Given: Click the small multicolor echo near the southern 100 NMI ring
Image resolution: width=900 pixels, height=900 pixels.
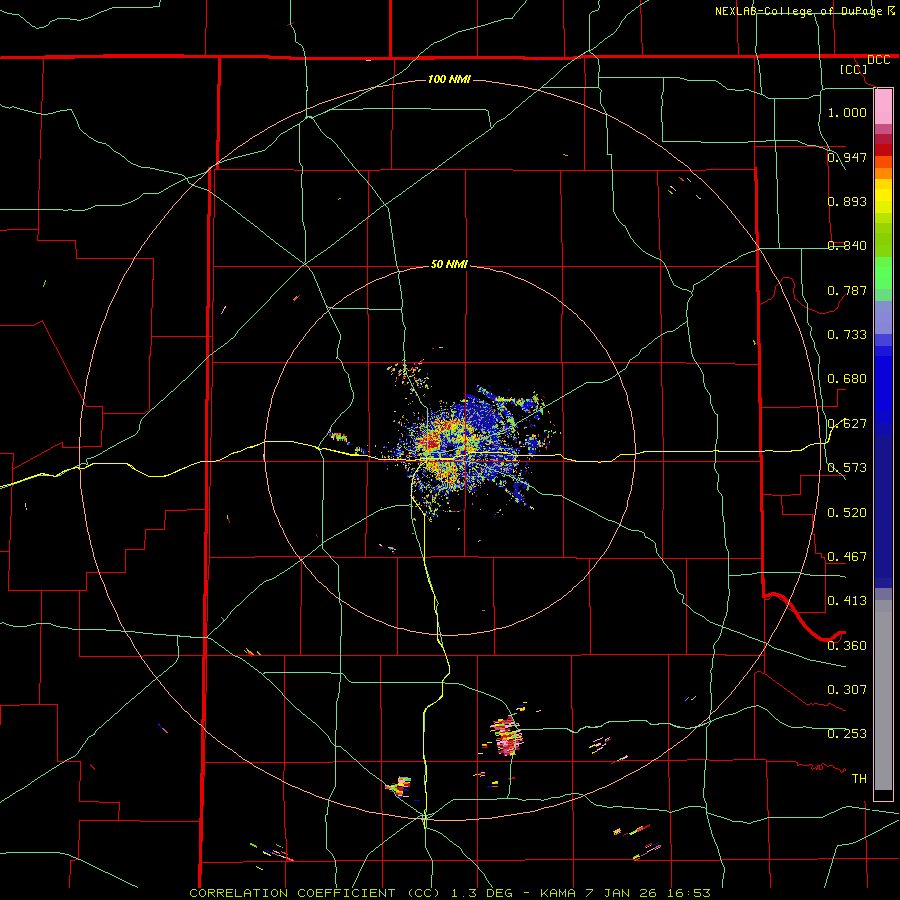Looking at the screenshot, I should (399, 786).
